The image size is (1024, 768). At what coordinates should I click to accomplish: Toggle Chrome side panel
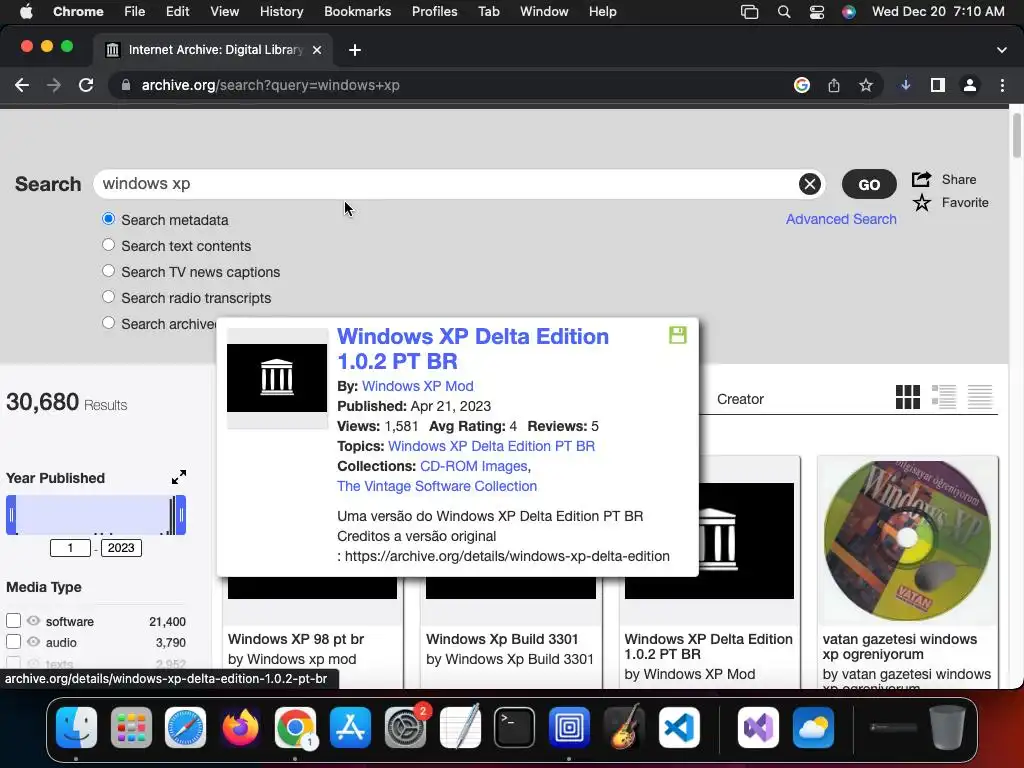(x=938, y=85)
